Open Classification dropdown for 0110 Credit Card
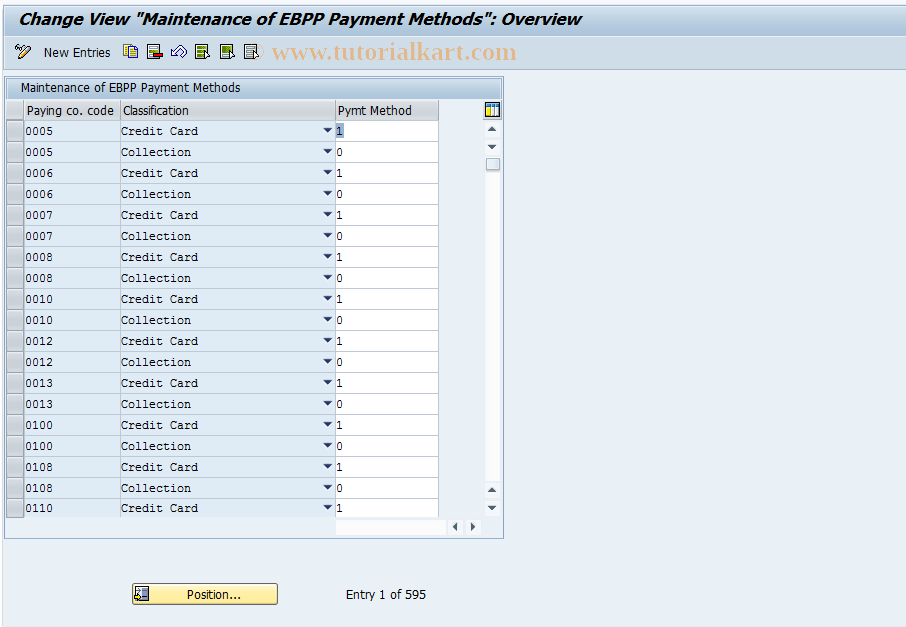 (328, 507)
